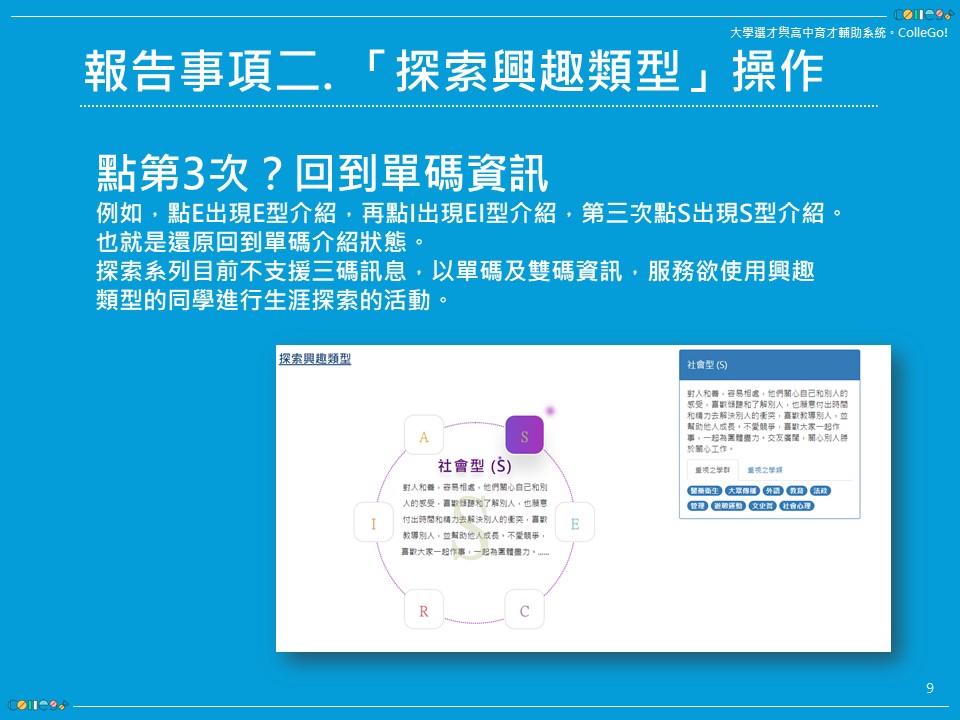The height and width of the screenshot is (720, 960).
Task: Switch to the 重視之學群 tab
Action: pyautogui.click(x=712, y=469)
